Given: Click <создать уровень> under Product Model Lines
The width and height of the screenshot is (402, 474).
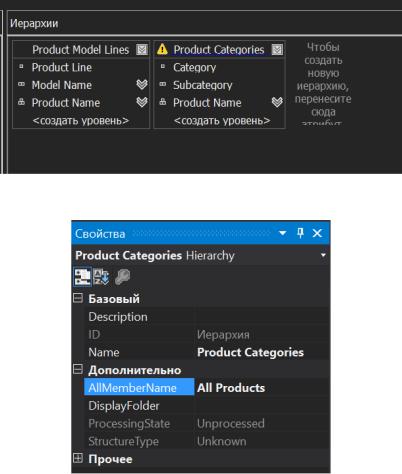Looking at the screenshot, I should tap(81, 120).
